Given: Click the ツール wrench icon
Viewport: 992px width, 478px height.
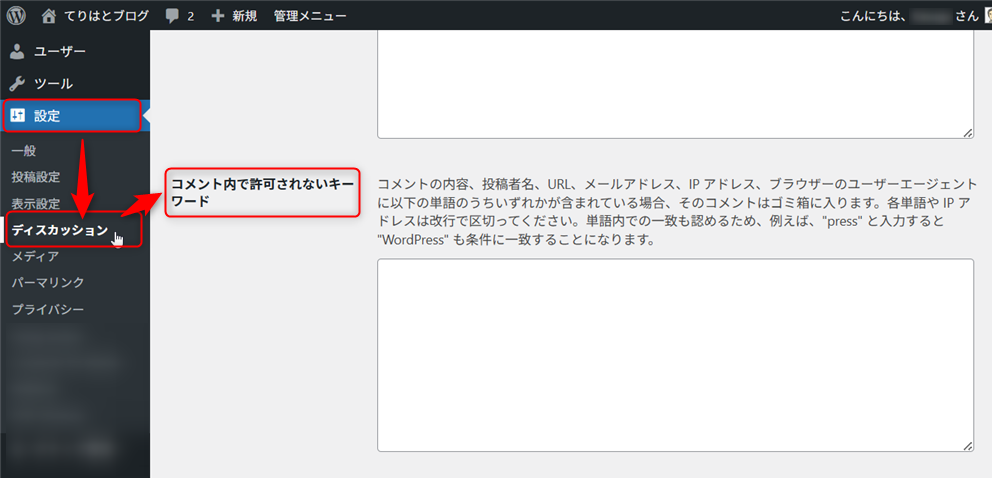Looking at the screenshot, I should [17, 83].
